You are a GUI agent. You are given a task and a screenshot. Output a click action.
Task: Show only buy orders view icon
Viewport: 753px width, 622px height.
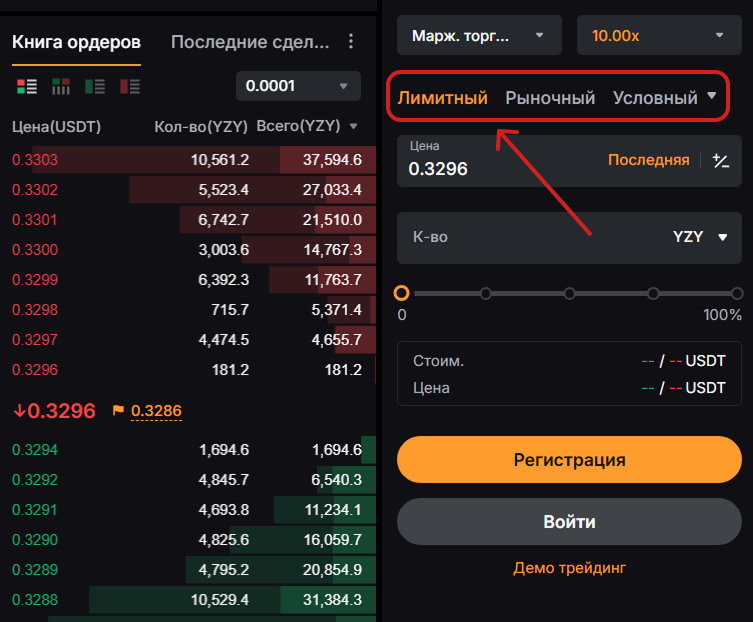(x=95, y=86)
